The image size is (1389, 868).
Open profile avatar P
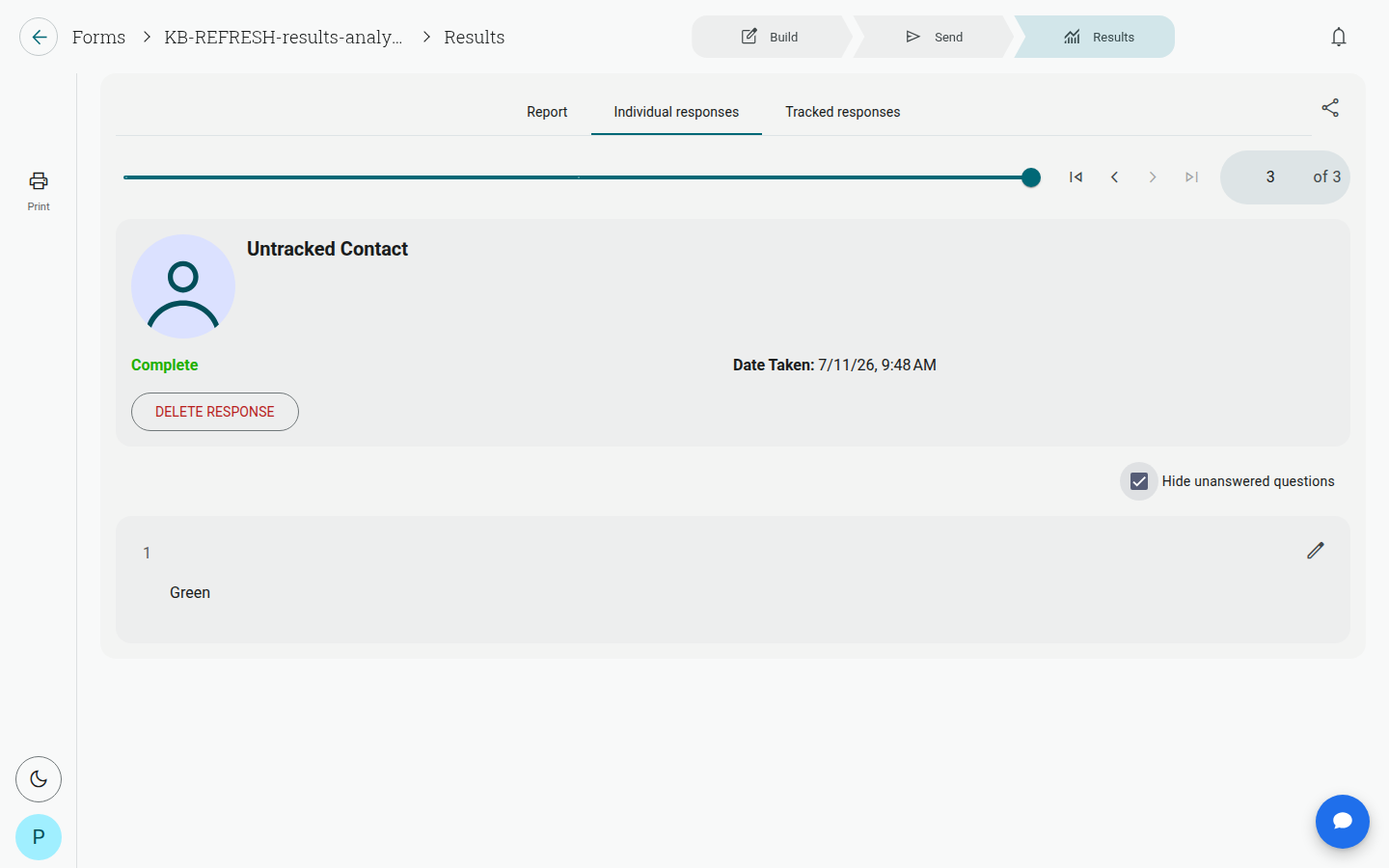point(39,837)
